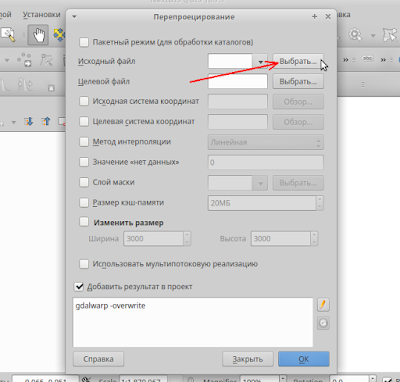The height and width of the screenshot is (382, 400).
Task: Open the Установки menu
Action: click(42, 15)
